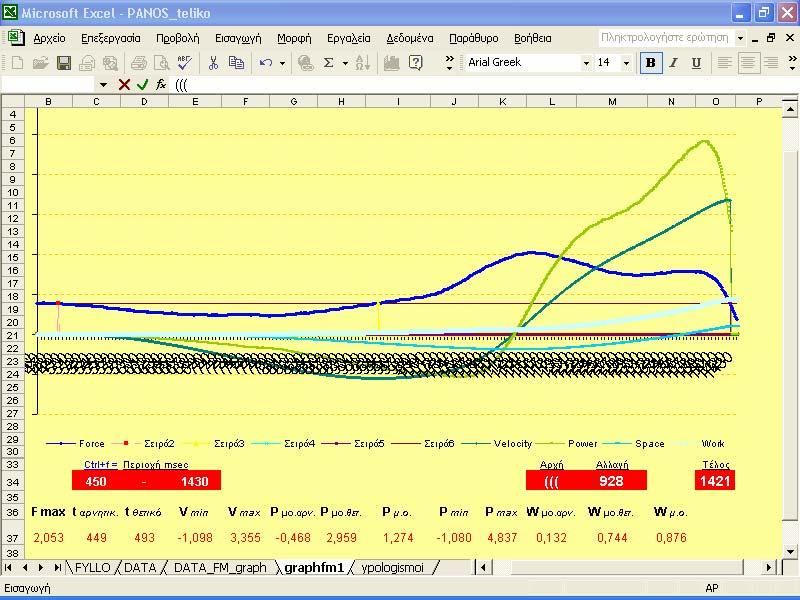Expand Standard toolbar options chevron after Help icon
The height and width of the screenshot is (600, 800).
(x=449, y=63)
